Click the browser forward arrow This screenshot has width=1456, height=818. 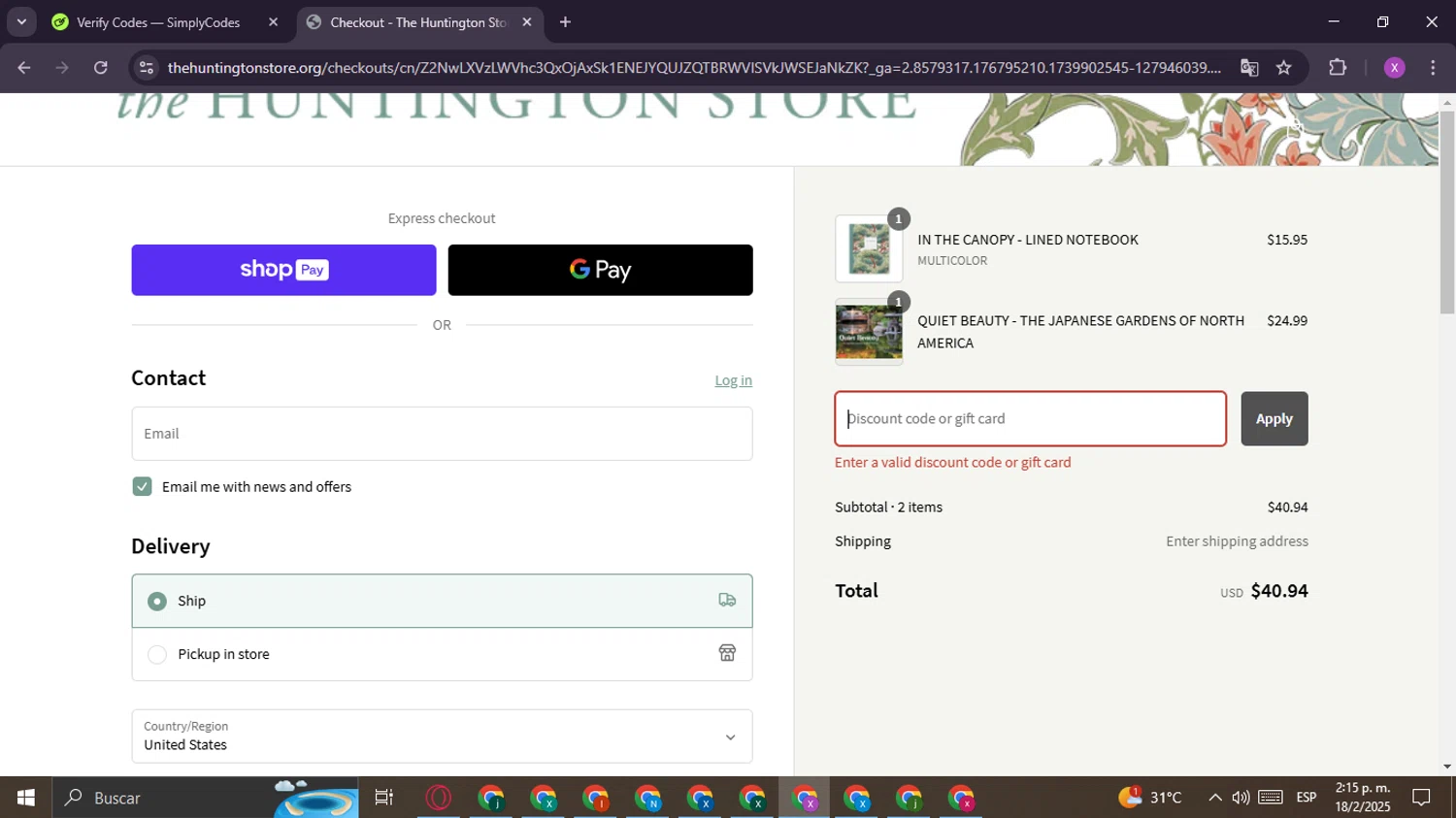point(62,68)
